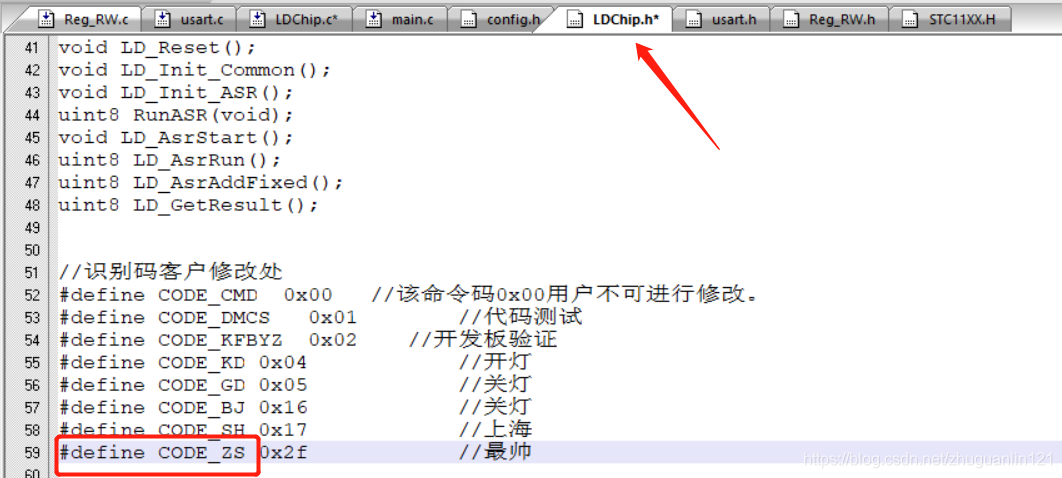Click line number 41 in the gutter
1062x478 pixels.
[x=33, y=48]
